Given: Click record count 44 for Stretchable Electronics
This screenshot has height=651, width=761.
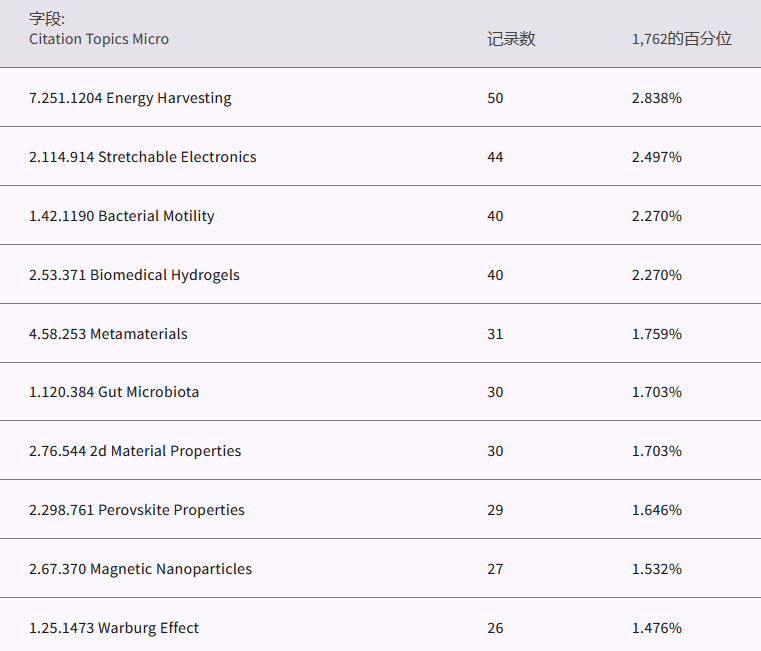Looking at the screenshot, I should click(x=495, y=157).
